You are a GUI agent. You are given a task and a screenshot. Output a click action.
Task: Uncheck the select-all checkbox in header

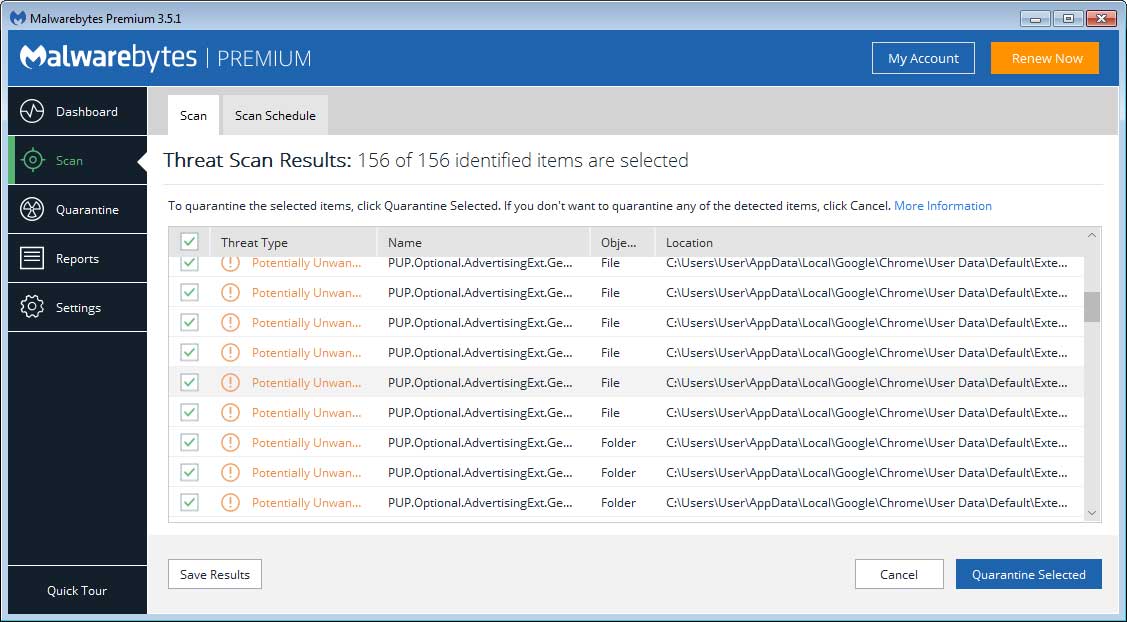tap(189, 241)
